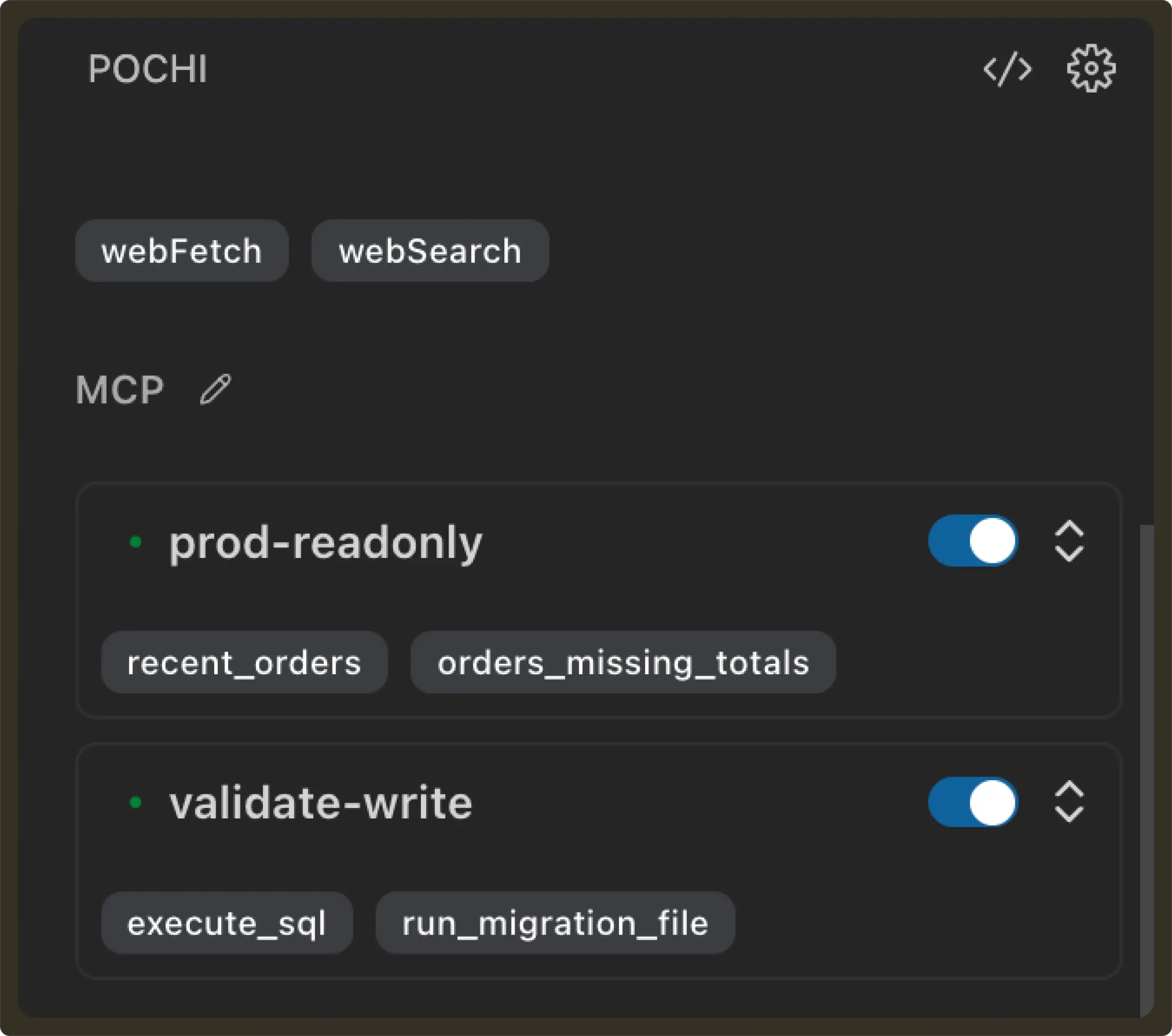Click the webFetch capability chip
The width and height of the screenshot is (1172, 1036).
[x=182, y=250]
